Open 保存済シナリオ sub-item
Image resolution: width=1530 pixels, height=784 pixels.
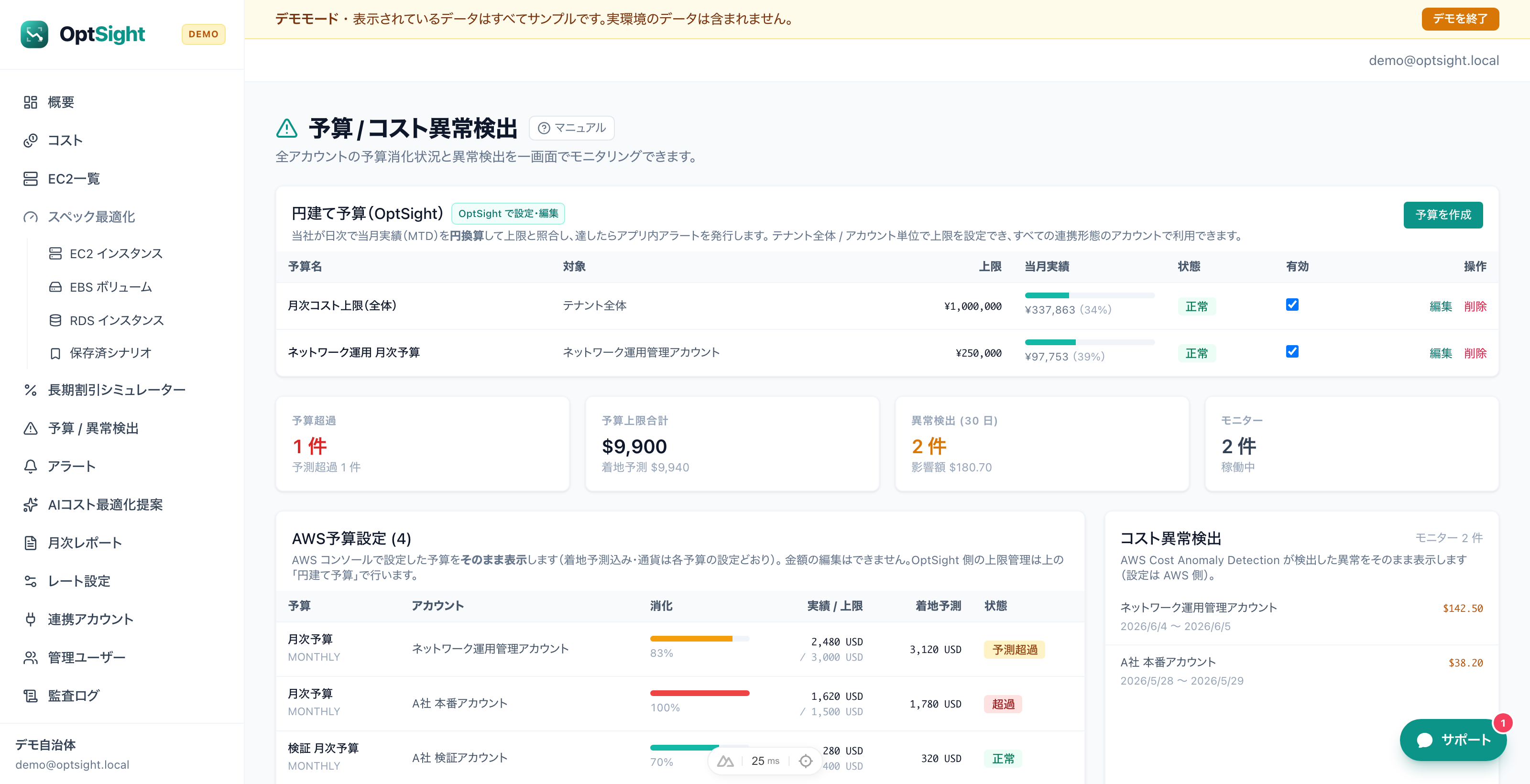[x=134, y=353]
